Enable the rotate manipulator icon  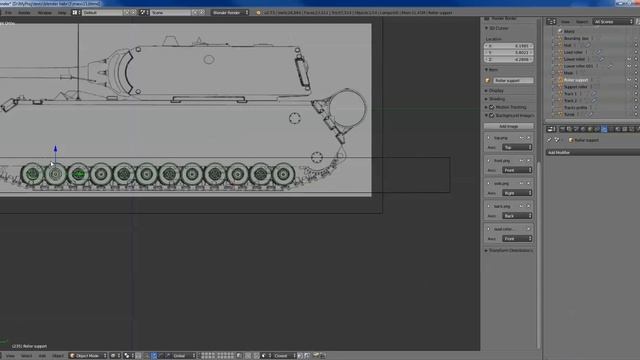coord(161,356)
